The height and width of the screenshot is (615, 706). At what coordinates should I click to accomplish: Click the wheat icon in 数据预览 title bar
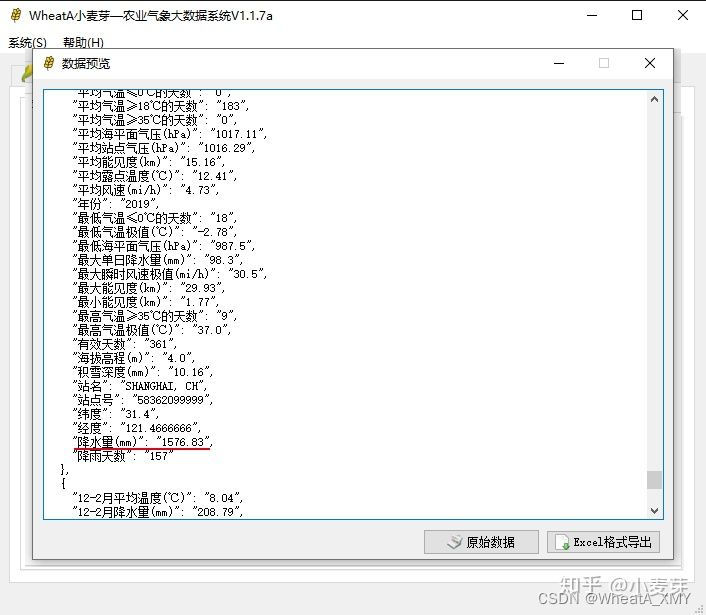coord(49,63)
